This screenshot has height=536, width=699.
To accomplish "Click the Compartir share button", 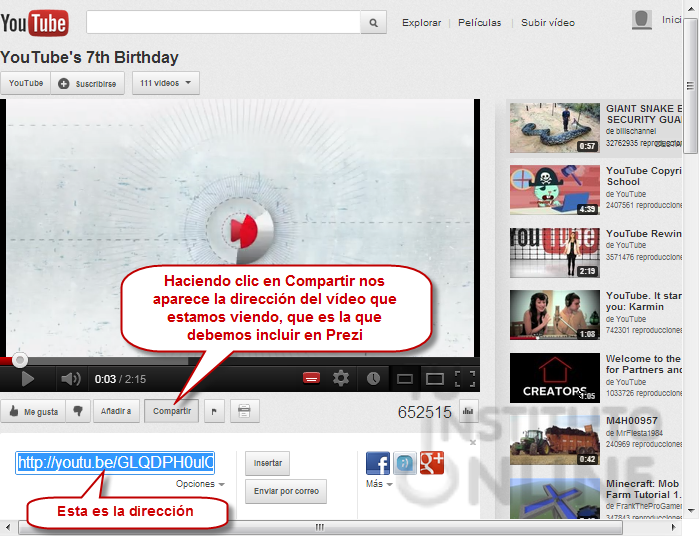I will [172, 411].
